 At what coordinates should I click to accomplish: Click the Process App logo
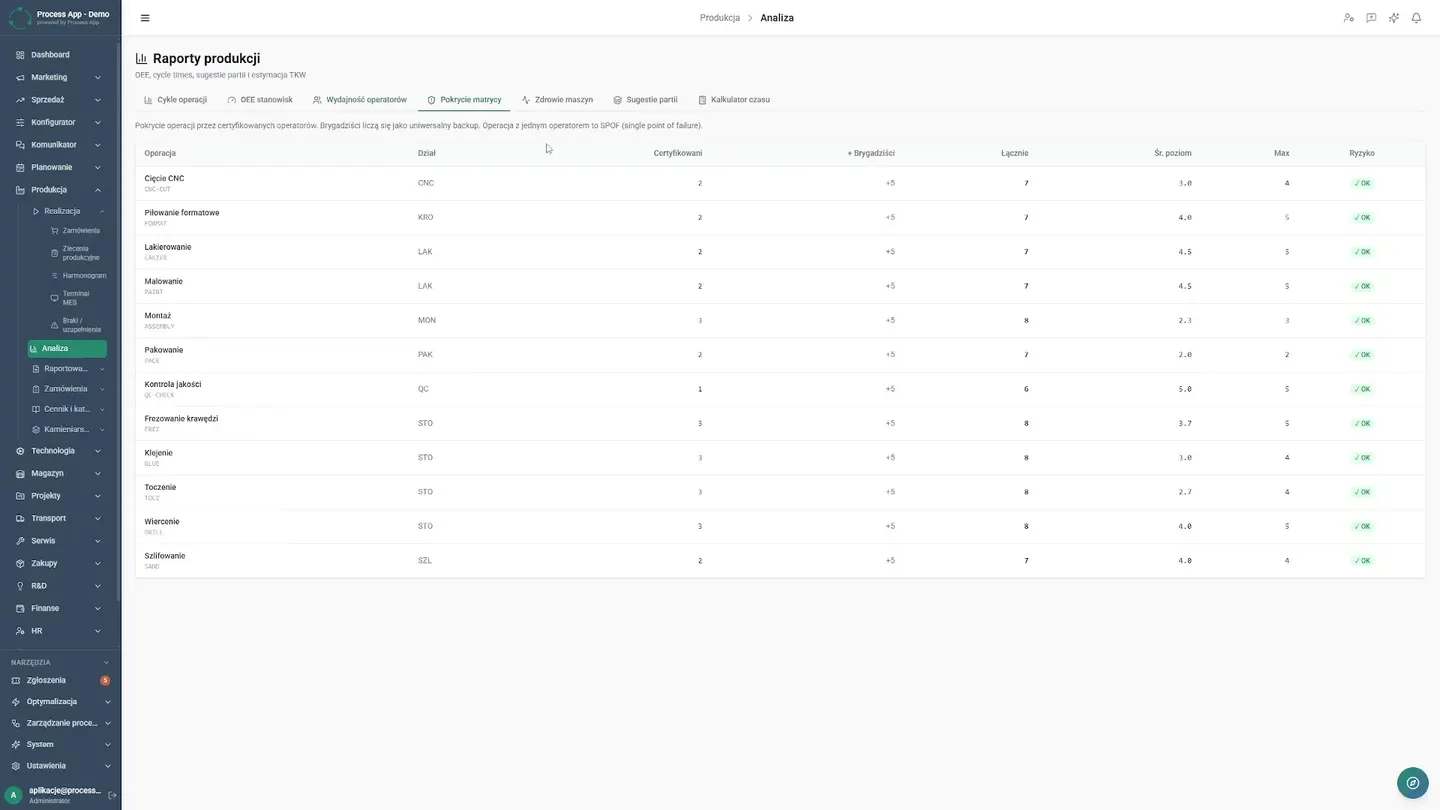tap(20, 17)
